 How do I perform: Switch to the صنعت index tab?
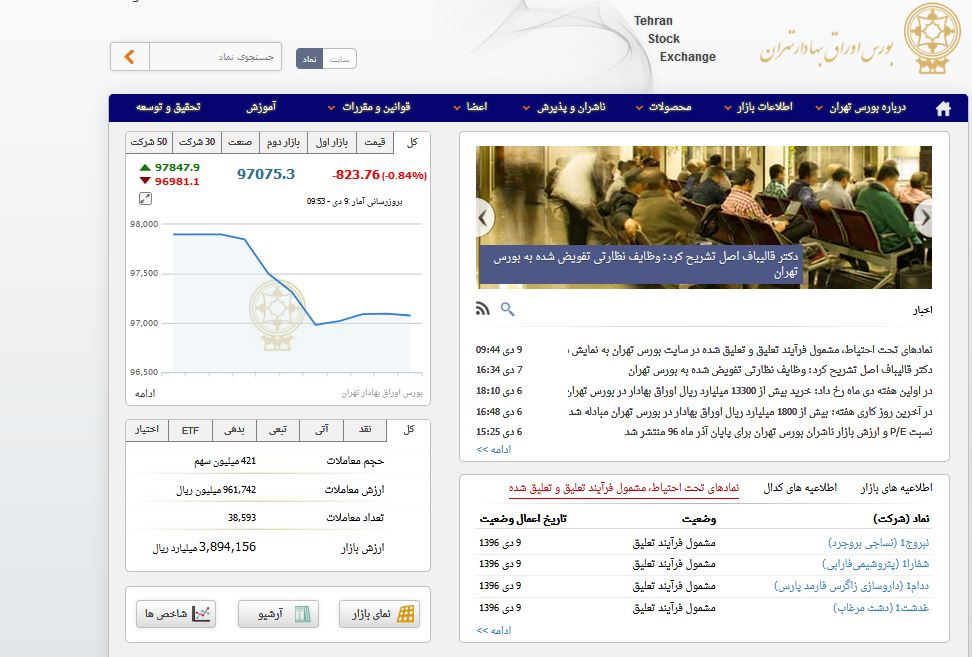tap(240, 143)
